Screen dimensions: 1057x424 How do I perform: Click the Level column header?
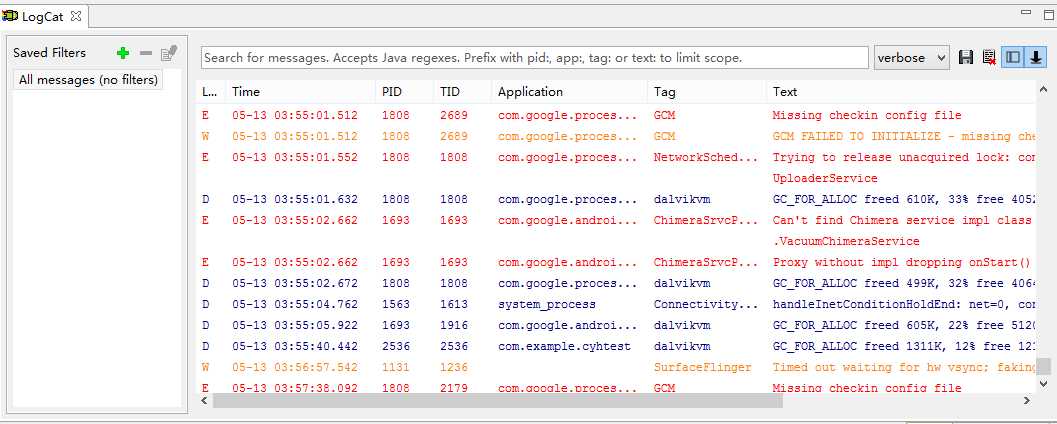click(x=211, y=92)
